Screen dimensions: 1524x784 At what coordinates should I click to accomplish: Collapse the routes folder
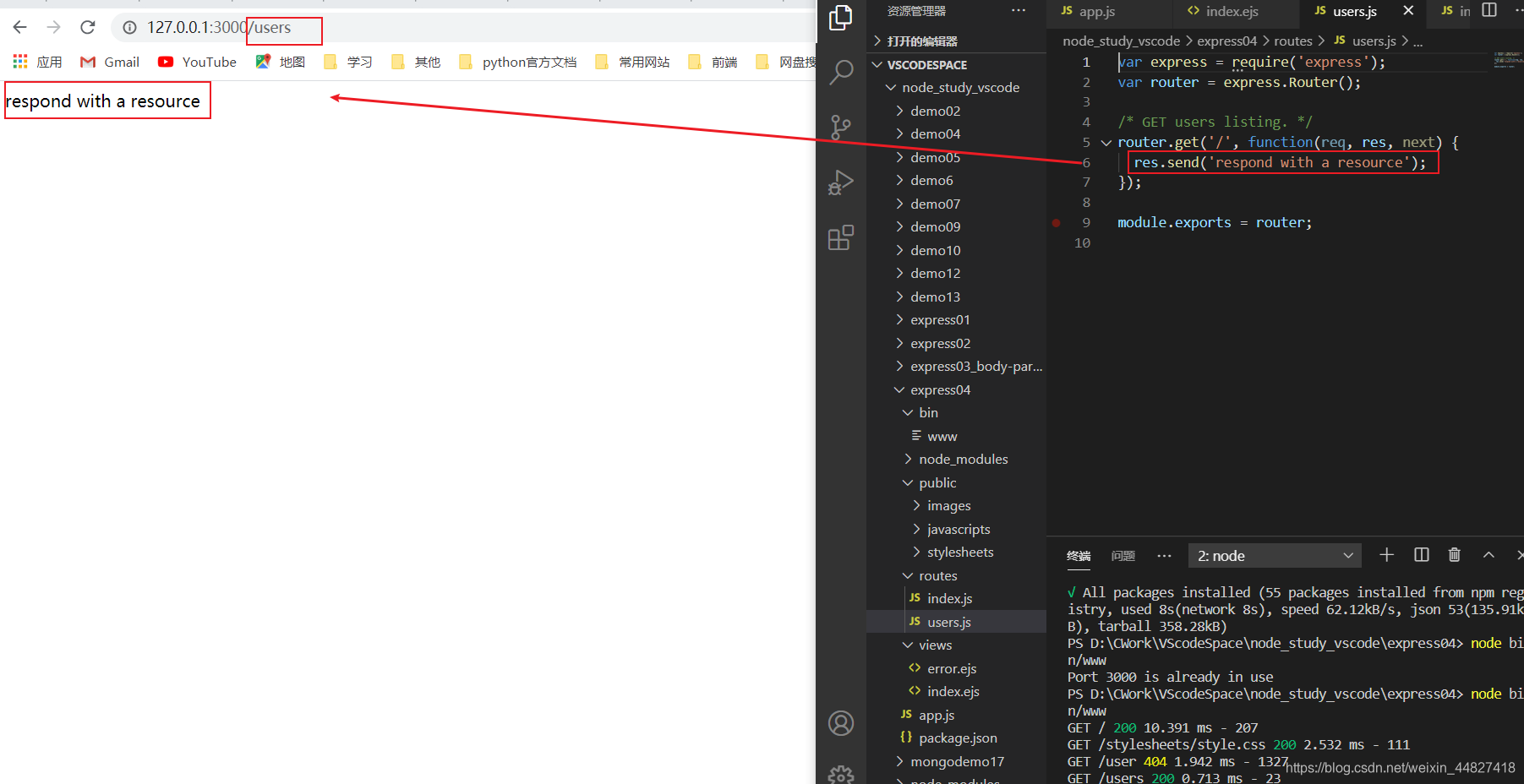pos(956,575)
